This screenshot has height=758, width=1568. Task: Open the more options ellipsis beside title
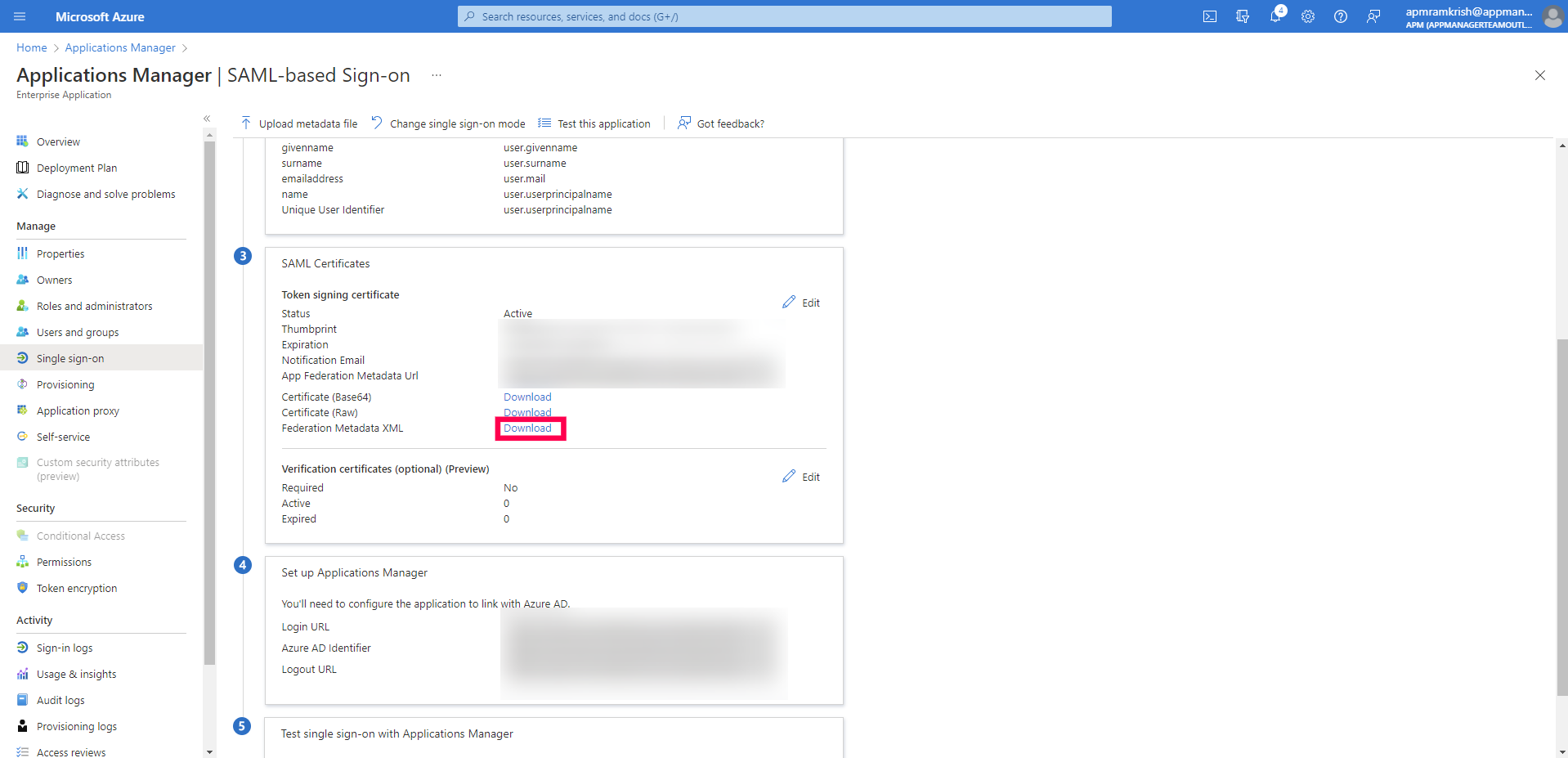tap(437, 75)
